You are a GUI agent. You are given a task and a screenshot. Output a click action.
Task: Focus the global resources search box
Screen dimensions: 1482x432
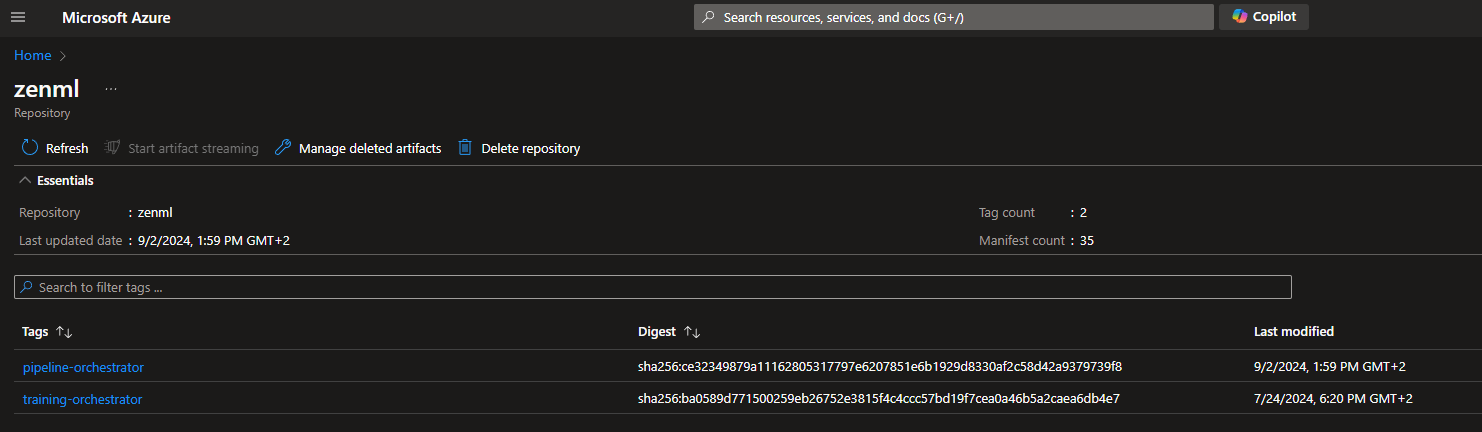(953, 17)
